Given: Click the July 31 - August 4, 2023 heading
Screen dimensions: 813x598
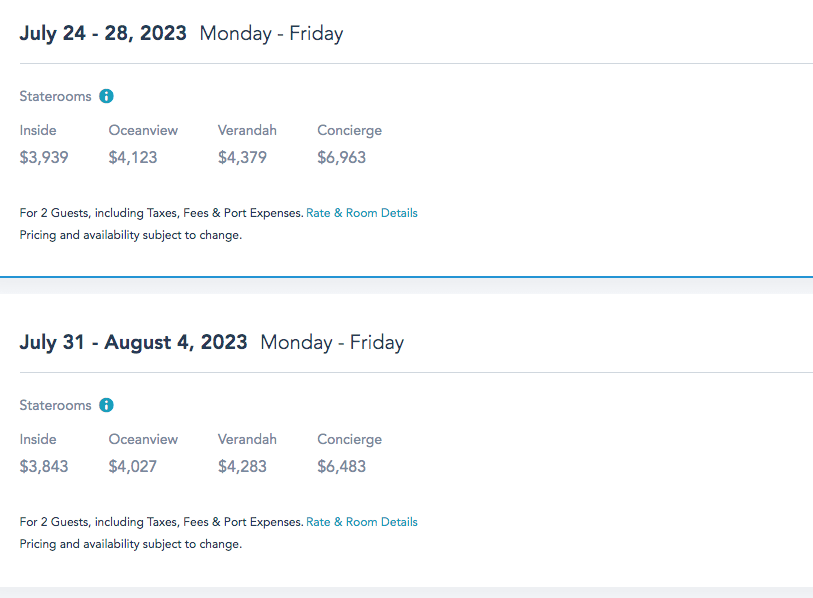Looking at the screenshot, I should point(133,342).
